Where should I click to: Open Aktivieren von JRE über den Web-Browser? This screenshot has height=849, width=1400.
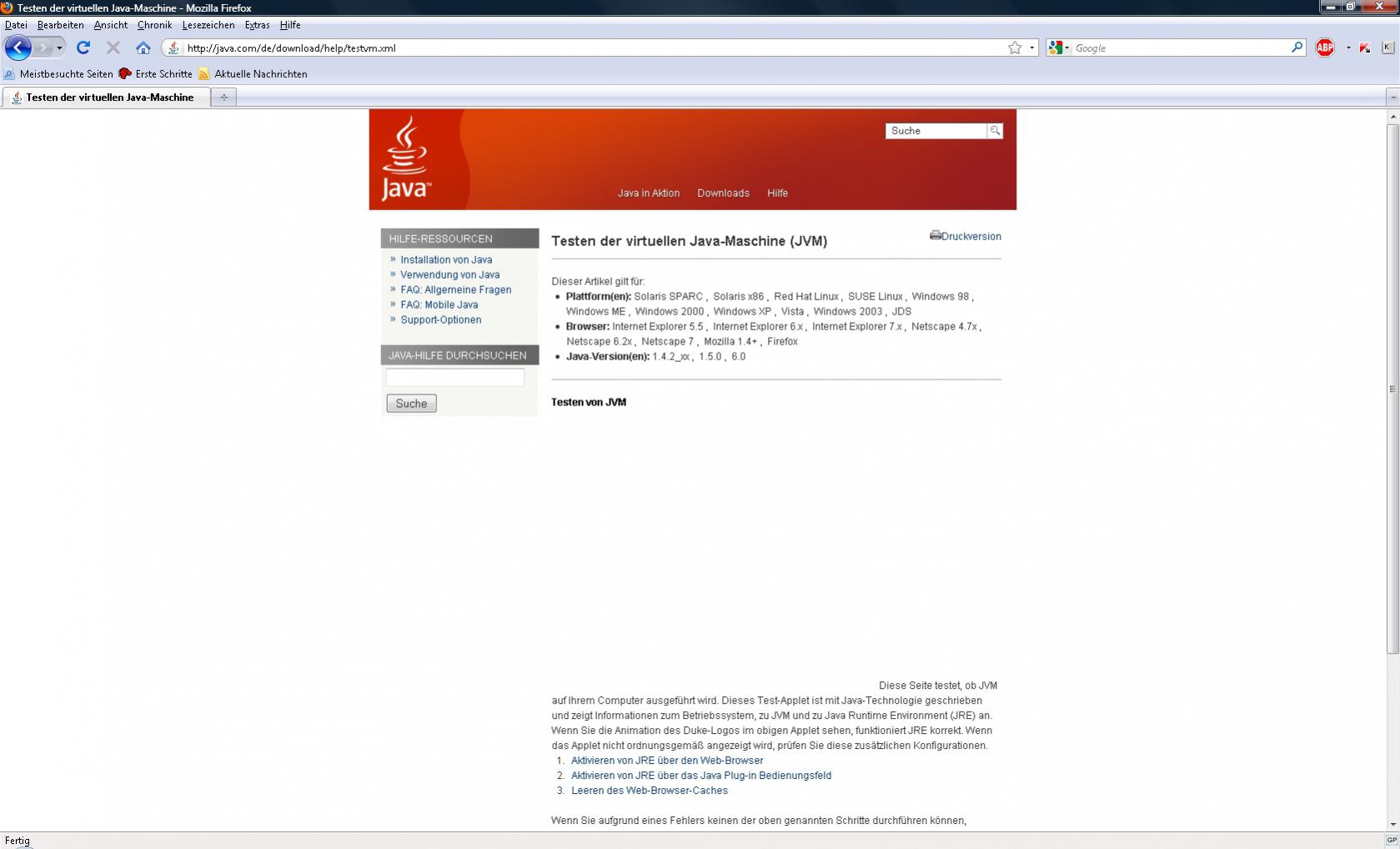tap(667, 761)
